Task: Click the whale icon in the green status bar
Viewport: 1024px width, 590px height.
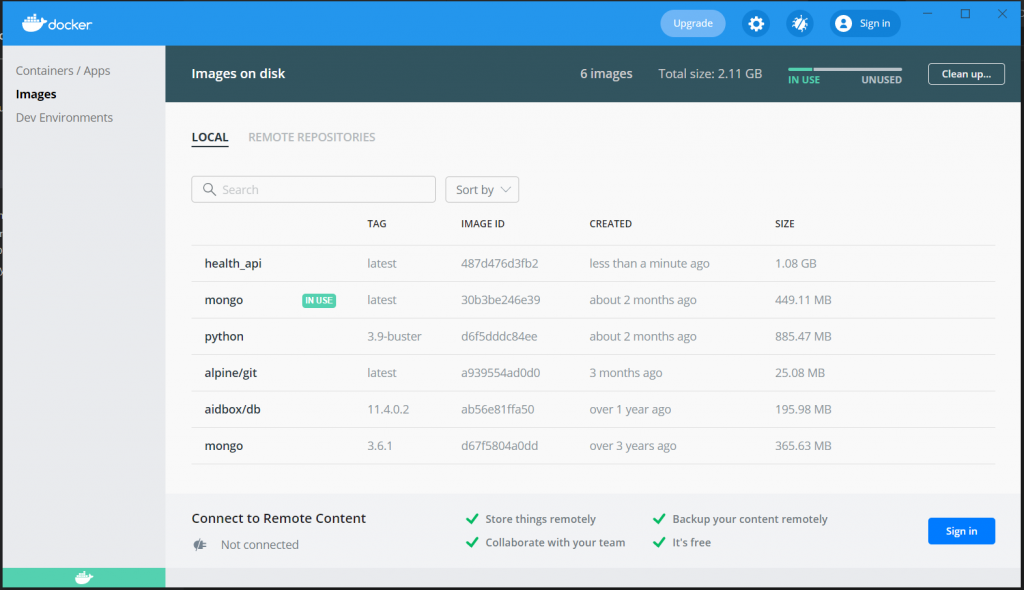Action: [84, 578]
